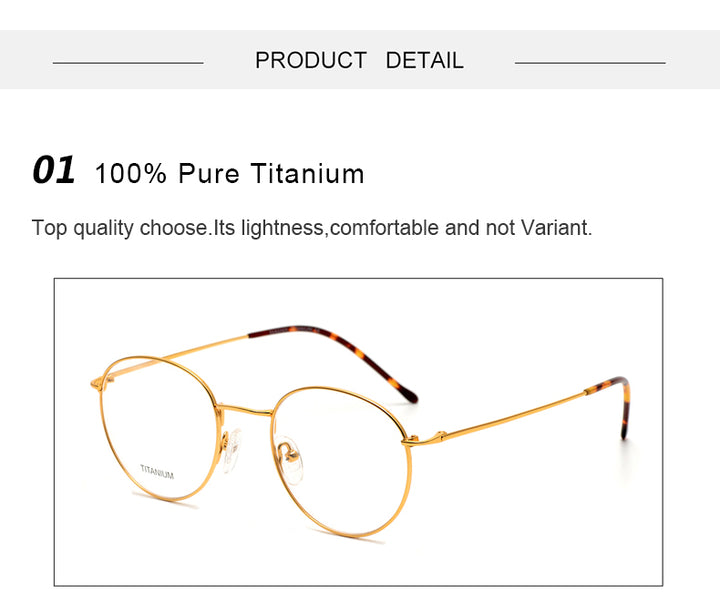Screen dimensions: 720x612
Task: Click the long gold temple arm on right
Action: click(x=514, y=415)
